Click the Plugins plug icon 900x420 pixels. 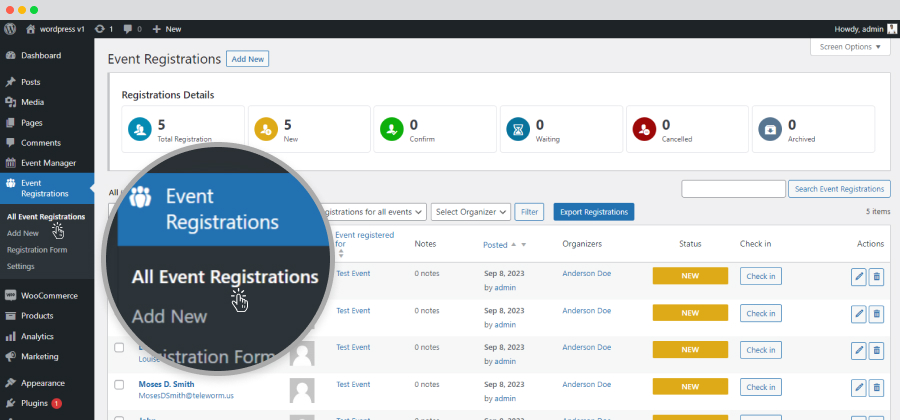click(x=10, y=403)
